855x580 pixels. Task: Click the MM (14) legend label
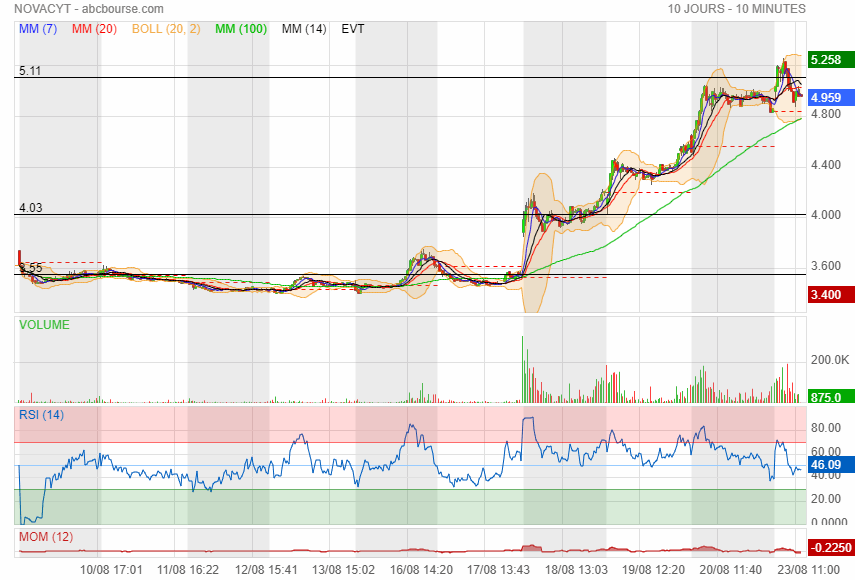304,29
